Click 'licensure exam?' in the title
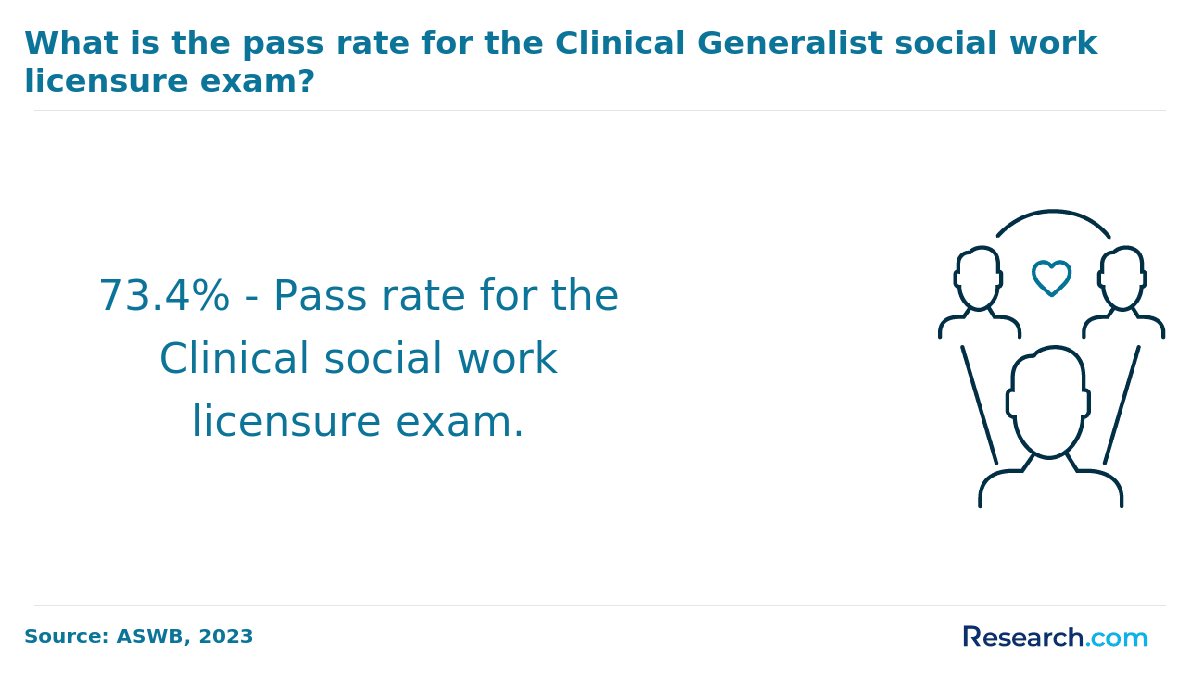The width and height of the screenshot is (1200, 680). coord(169,82)
